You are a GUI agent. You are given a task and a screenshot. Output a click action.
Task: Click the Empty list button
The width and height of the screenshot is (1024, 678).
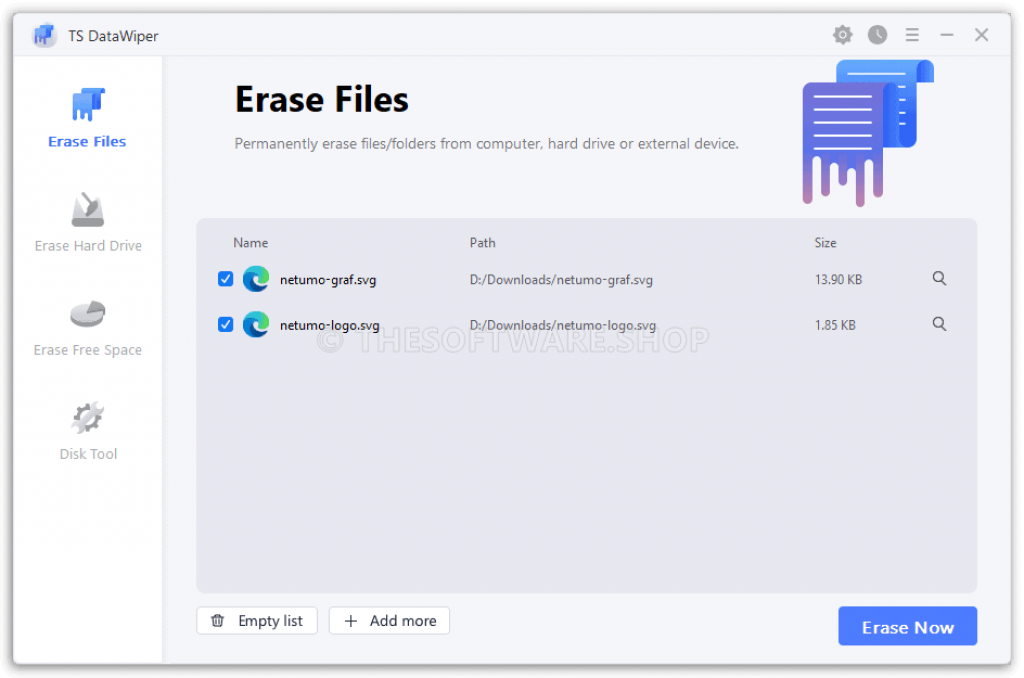257,621
